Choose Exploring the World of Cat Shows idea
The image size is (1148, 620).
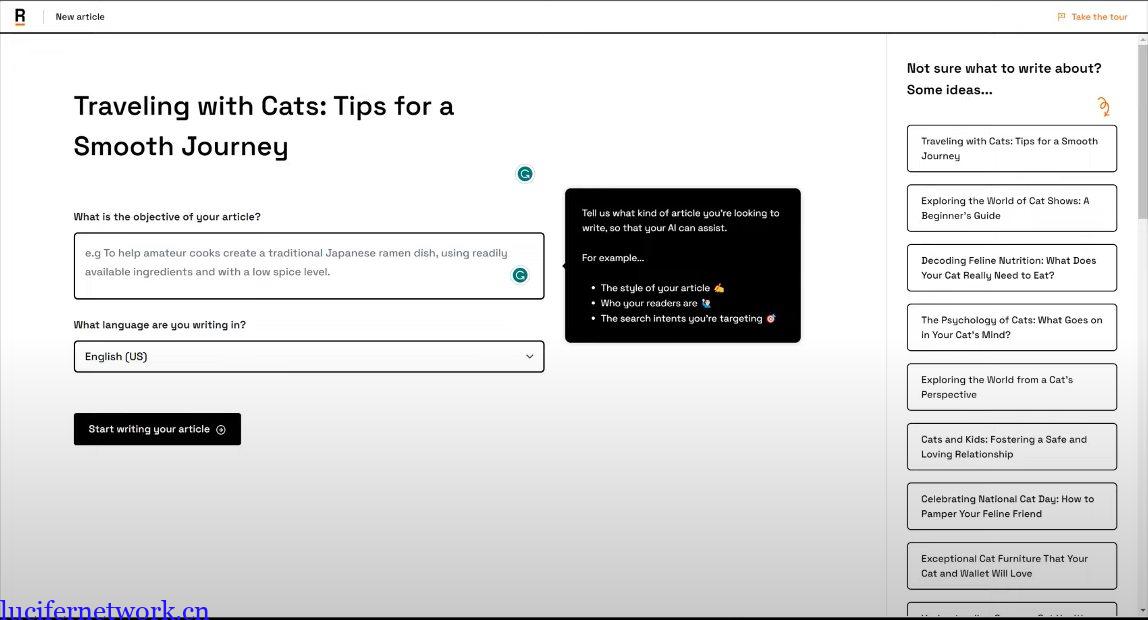[1011, 208]
